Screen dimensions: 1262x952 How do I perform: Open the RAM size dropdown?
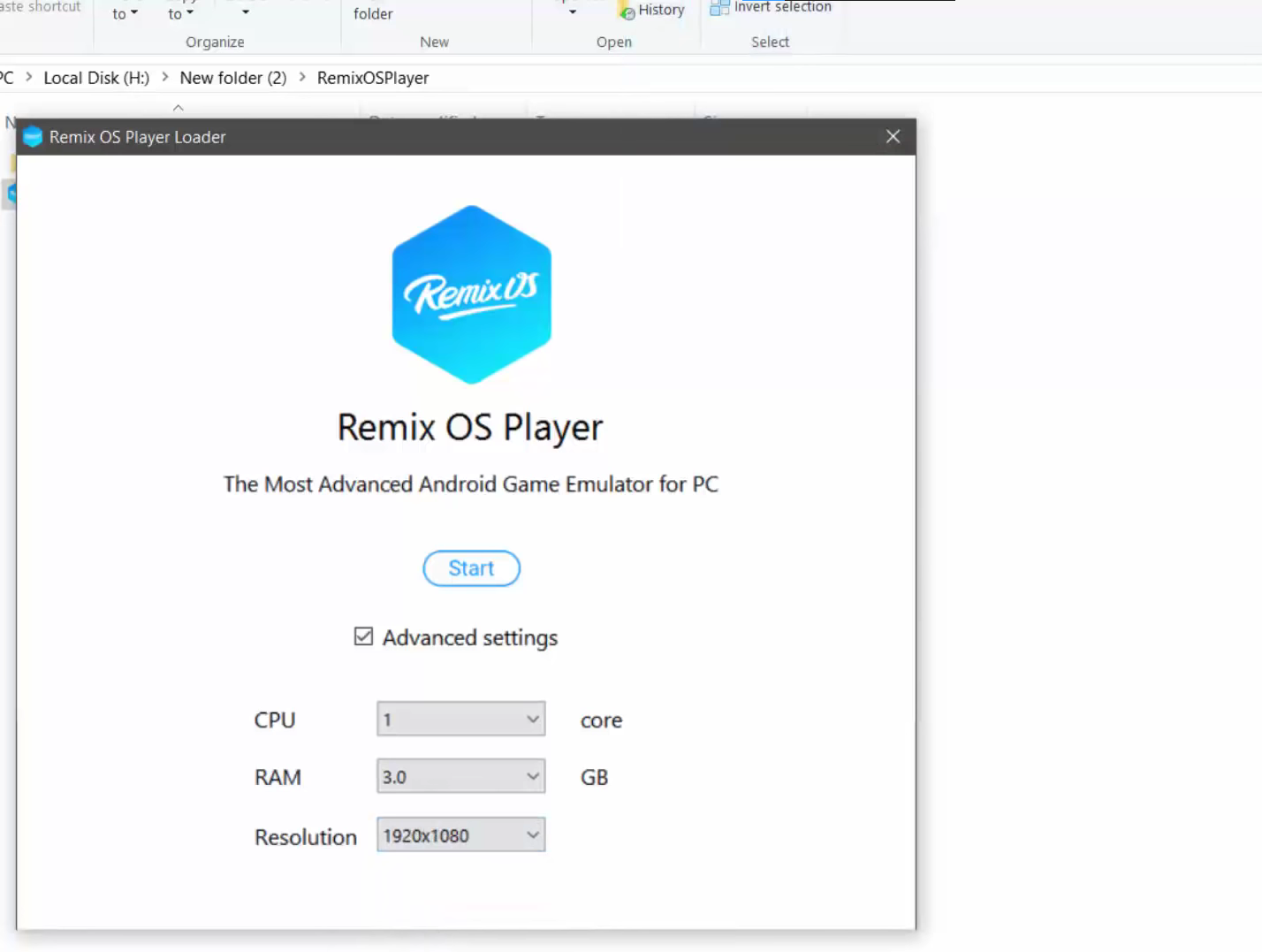coord(532,776)
